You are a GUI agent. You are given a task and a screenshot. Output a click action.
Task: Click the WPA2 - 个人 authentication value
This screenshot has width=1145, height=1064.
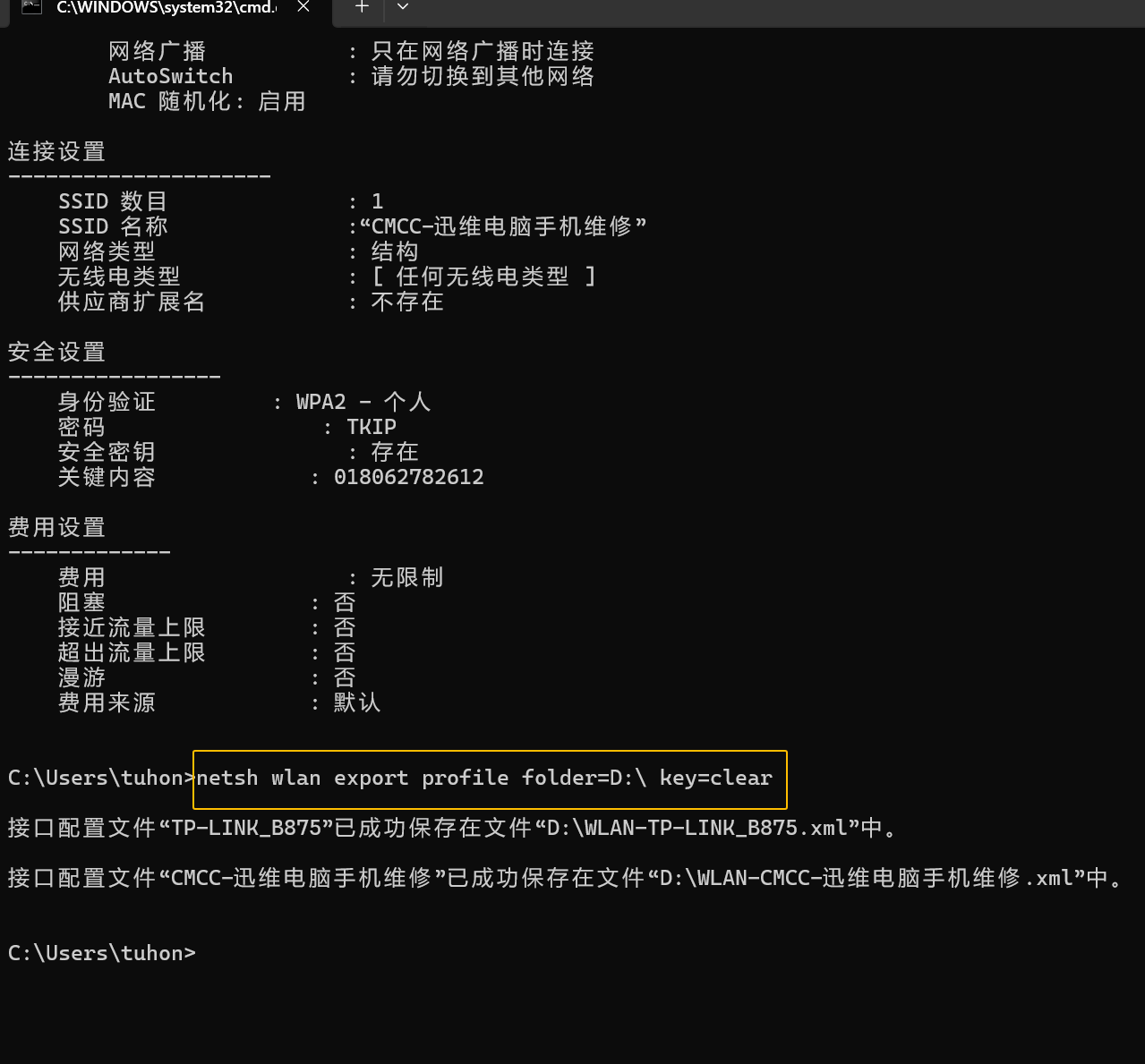pyautogui.click(x=363, y=402)
